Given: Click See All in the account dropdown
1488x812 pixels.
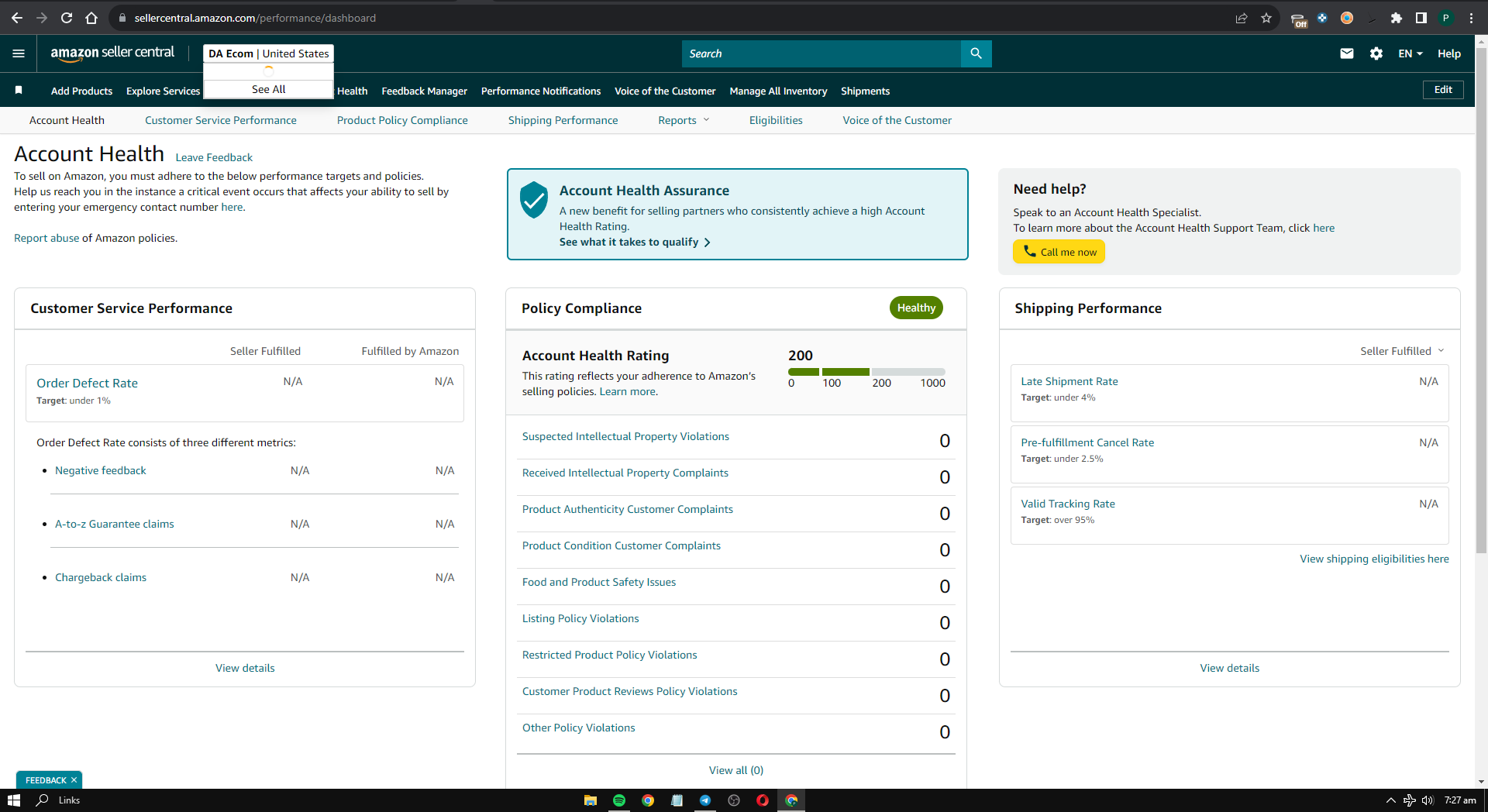Looking at the screenshot, I should tap(268, 89).
